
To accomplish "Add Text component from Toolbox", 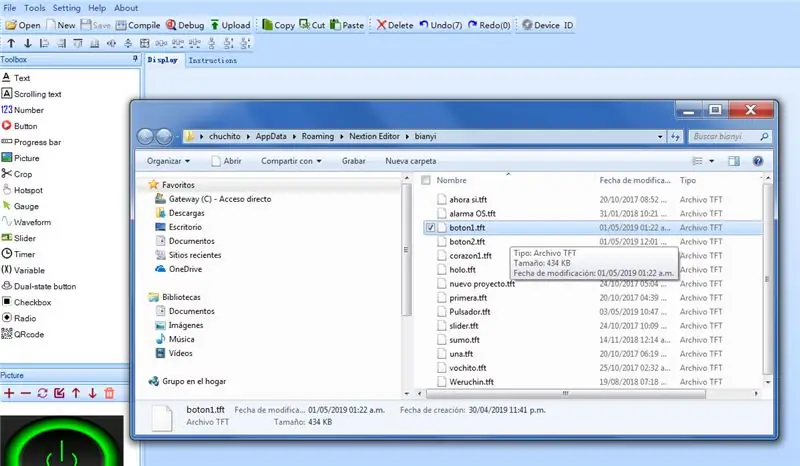I will tap(16, 78).
